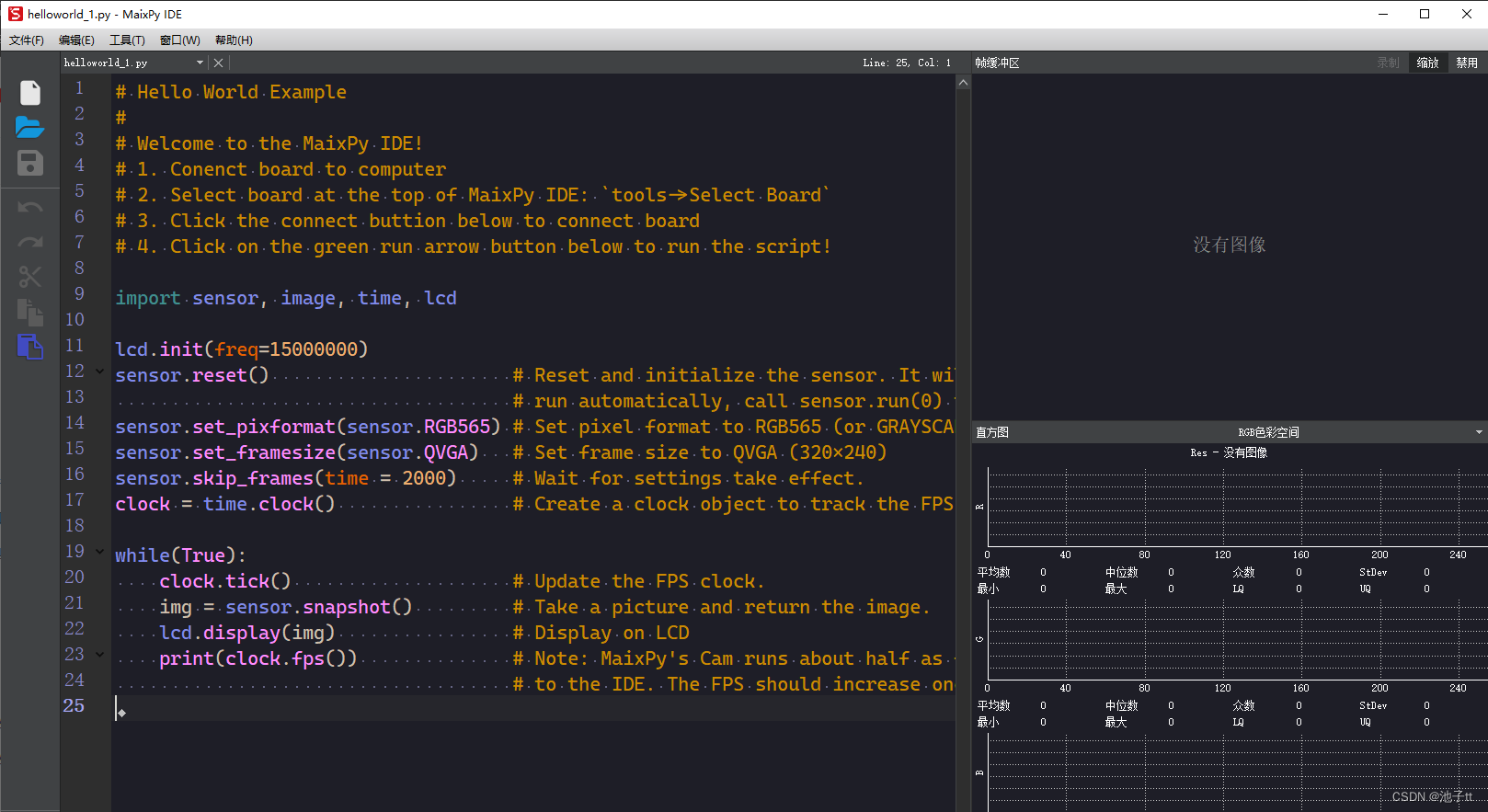Place cursor on the 'import sensor' line
This screenshot has height=812, width=1488.
(x=286, y=298)
